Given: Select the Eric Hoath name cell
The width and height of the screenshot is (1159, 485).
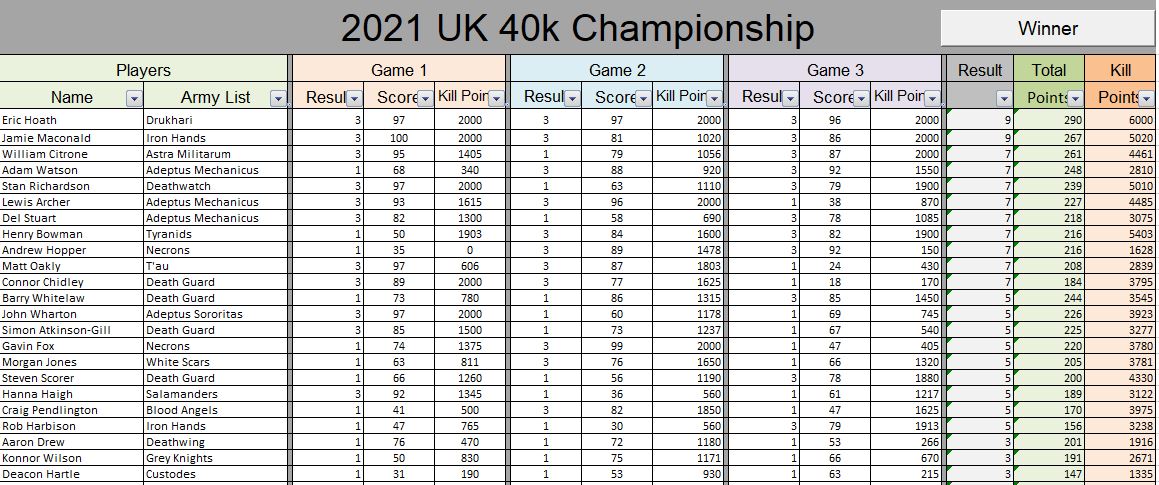Looking at the screenshot, I should tap(72, 120).
